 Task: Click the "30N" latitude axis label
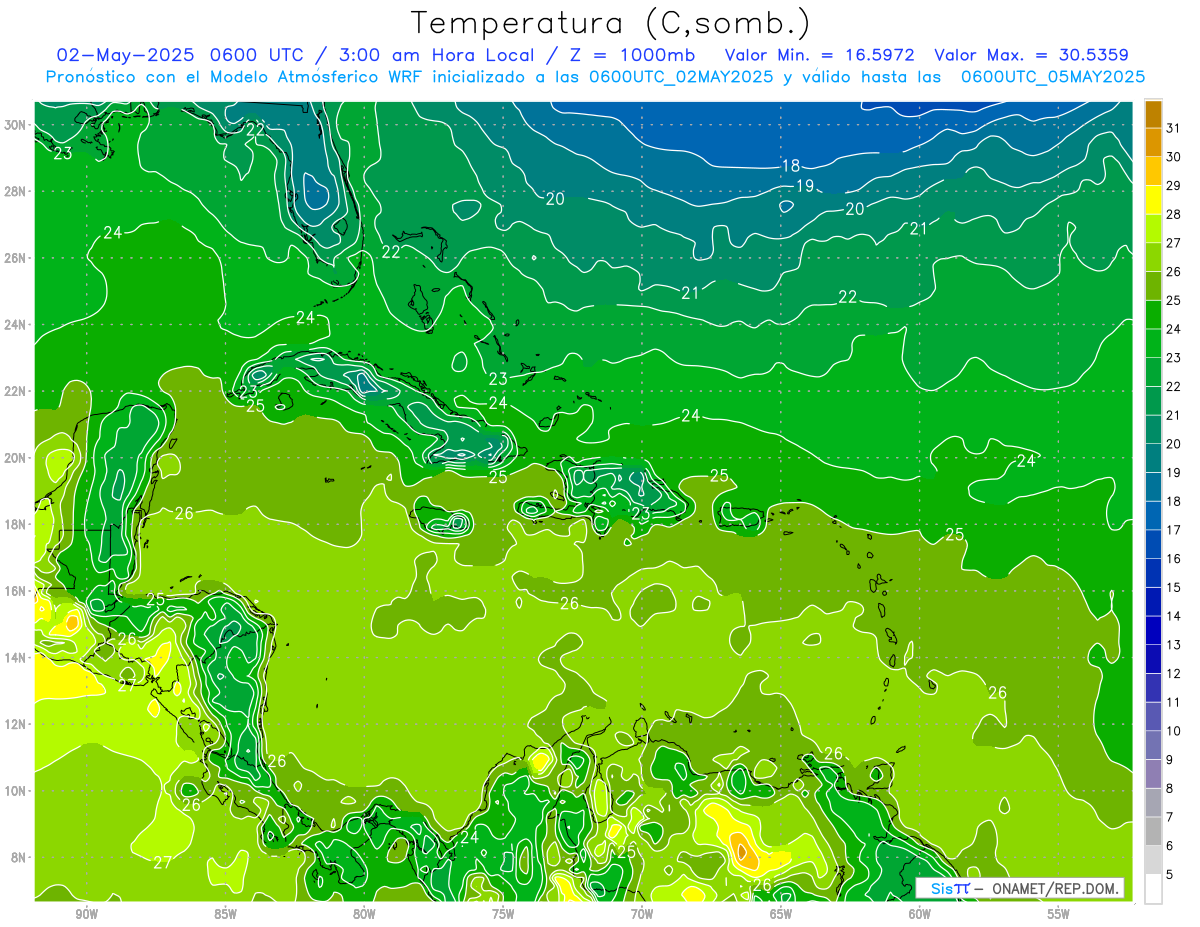click(x=16, y=125)
